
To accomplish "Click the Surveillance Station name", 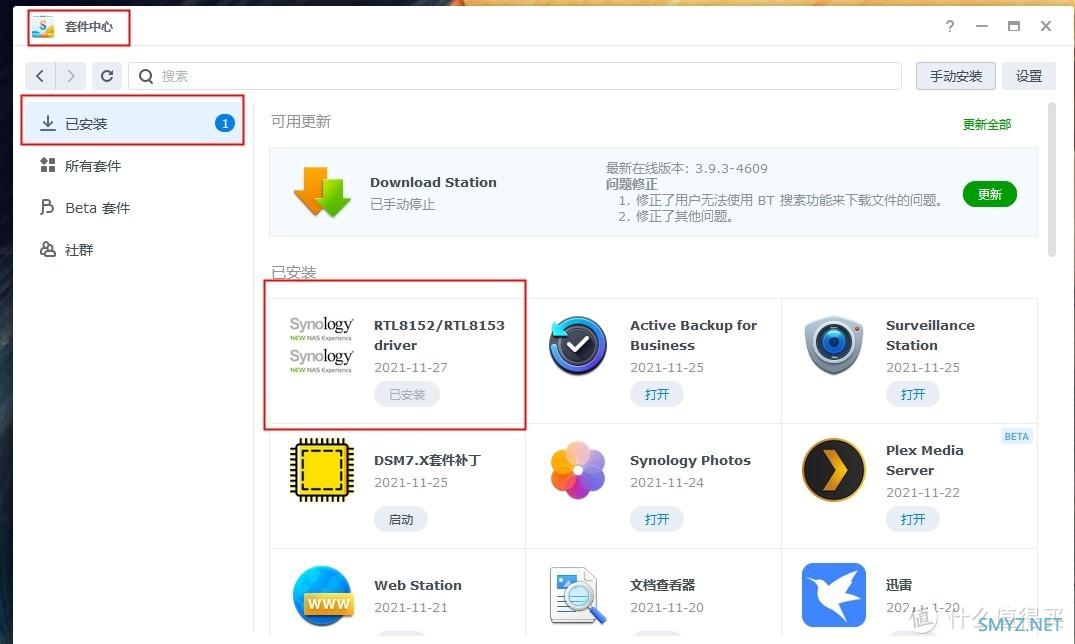I will [930, 335].
